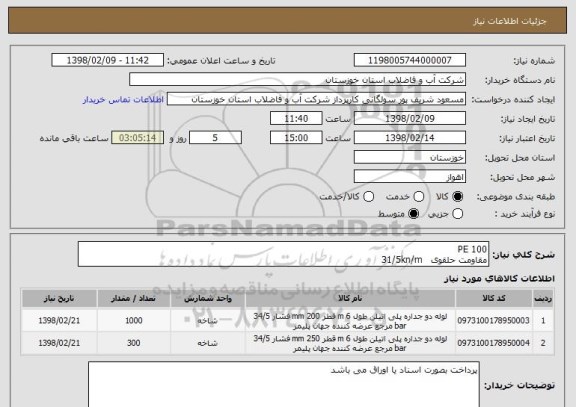Click the creation time field 11:40
Viewport: 576px width, 407px height.
(x=296, y=118)
